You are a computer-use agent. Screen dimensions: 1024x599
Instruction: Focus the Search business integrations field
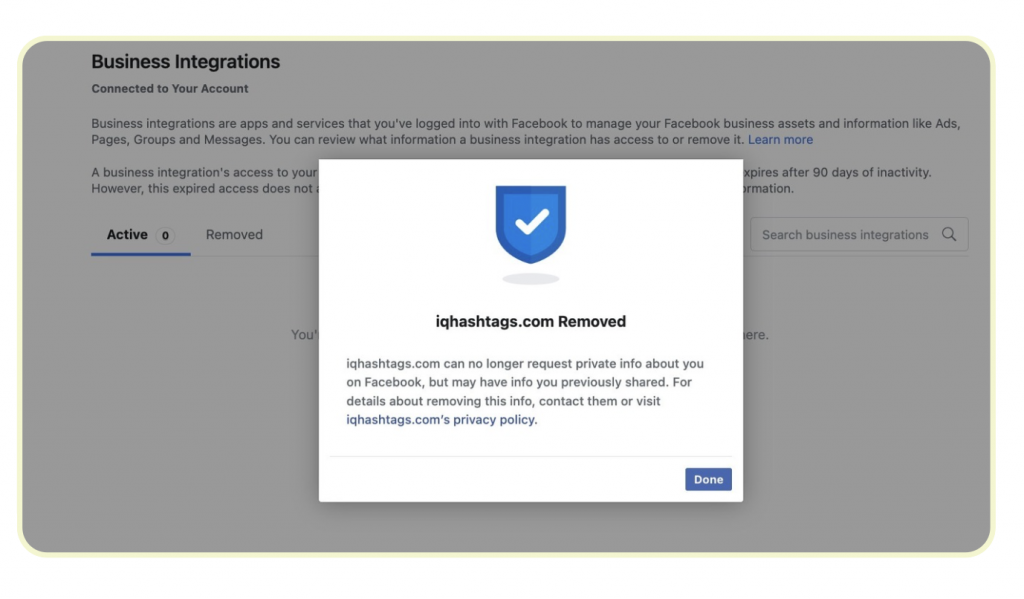point(844,235)
